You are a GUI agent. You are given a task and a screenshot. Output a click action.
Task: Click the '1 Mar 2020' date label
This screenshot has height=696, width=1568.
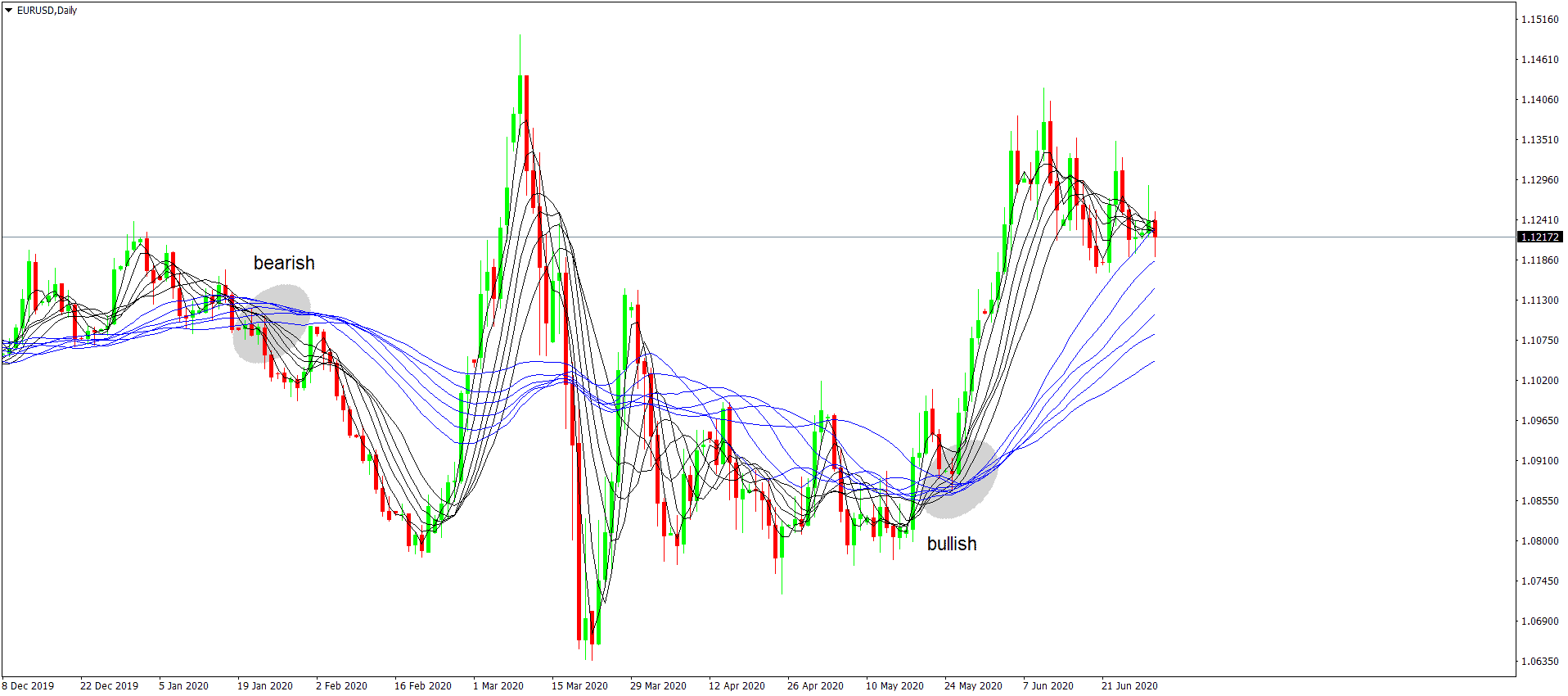[498, 685]
